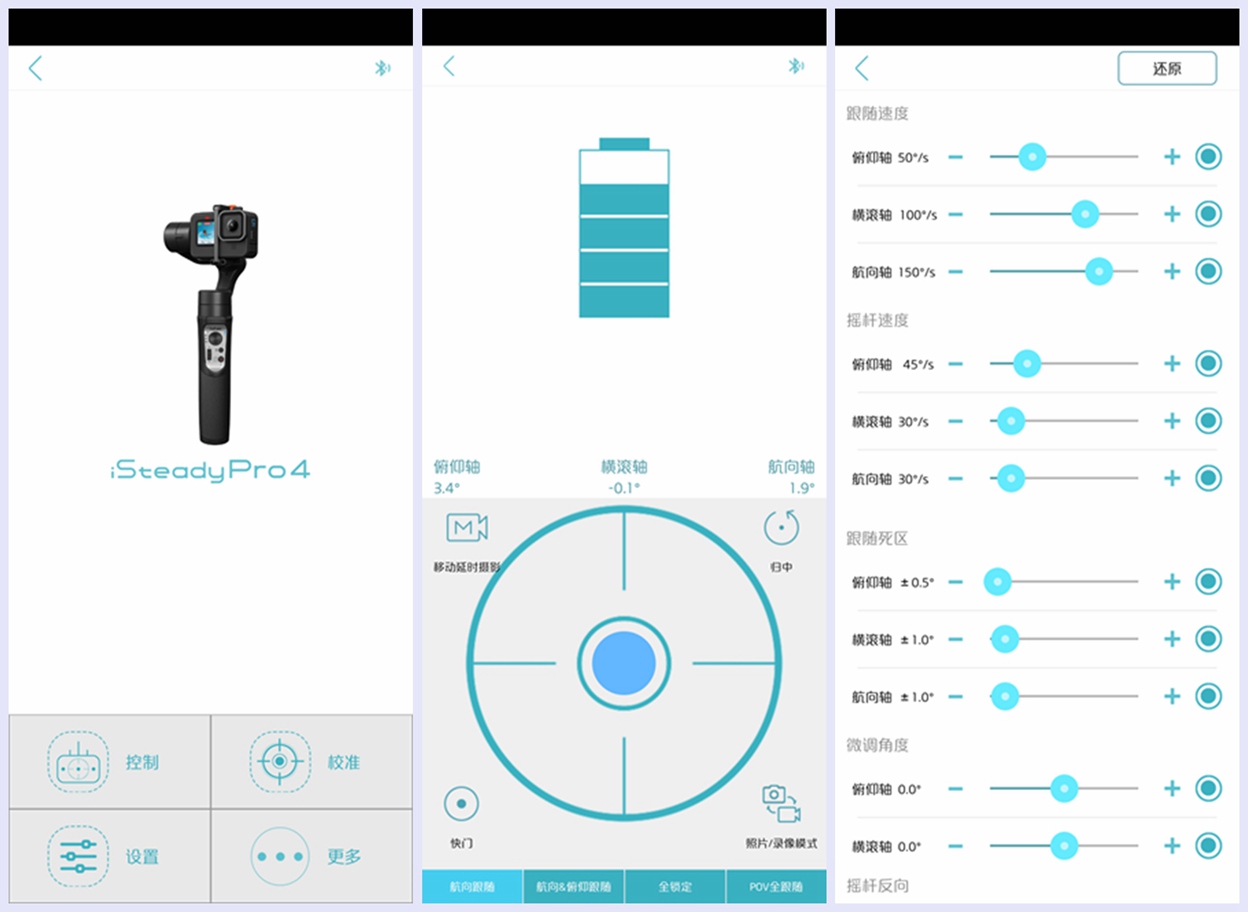Open 设置 settings
The image size is (1248, 912).
tap(110, 856)
